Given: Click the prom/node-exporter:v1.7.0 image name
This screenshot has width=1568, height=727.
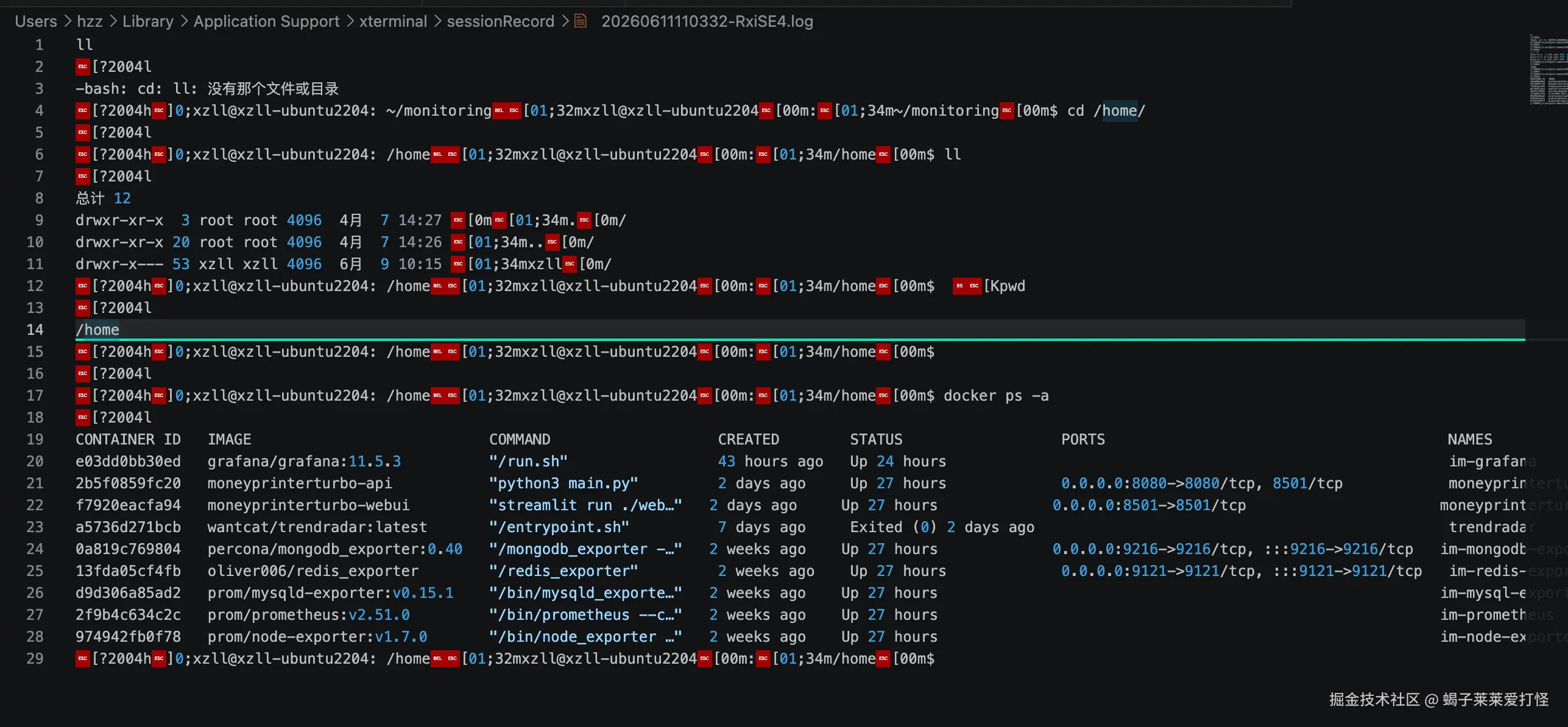Looking at the screenshot, I should (317, 637).
